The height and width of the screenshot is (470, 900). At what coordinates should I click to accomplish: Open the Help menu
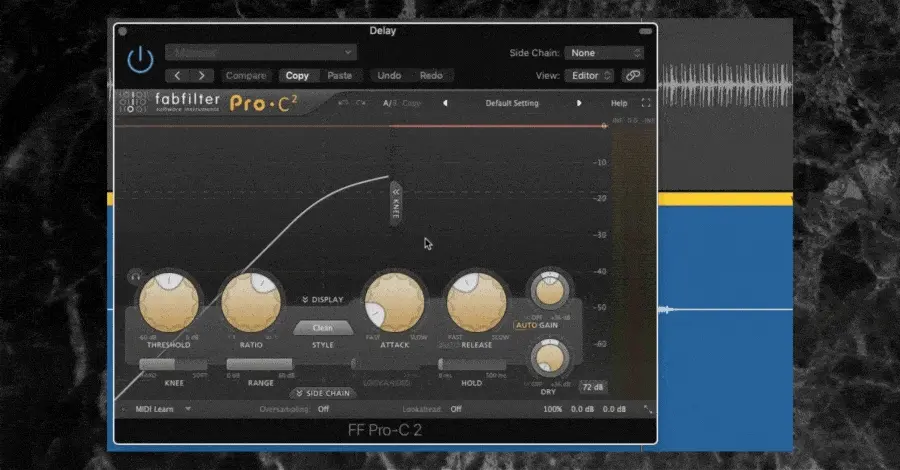pyautogui.click(x=619, y=103)
